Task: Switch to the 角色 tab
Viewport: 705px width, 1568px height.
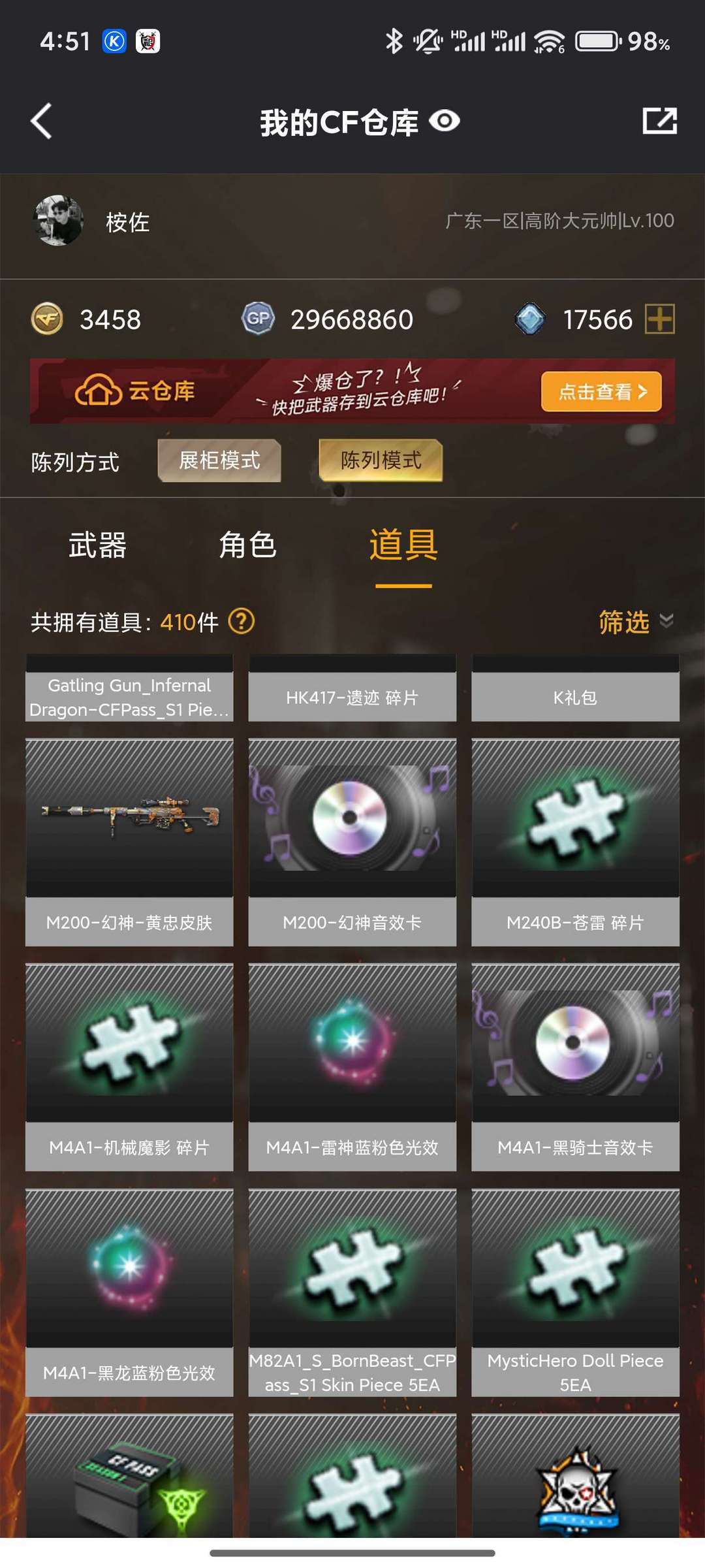Action: [247, 545]
